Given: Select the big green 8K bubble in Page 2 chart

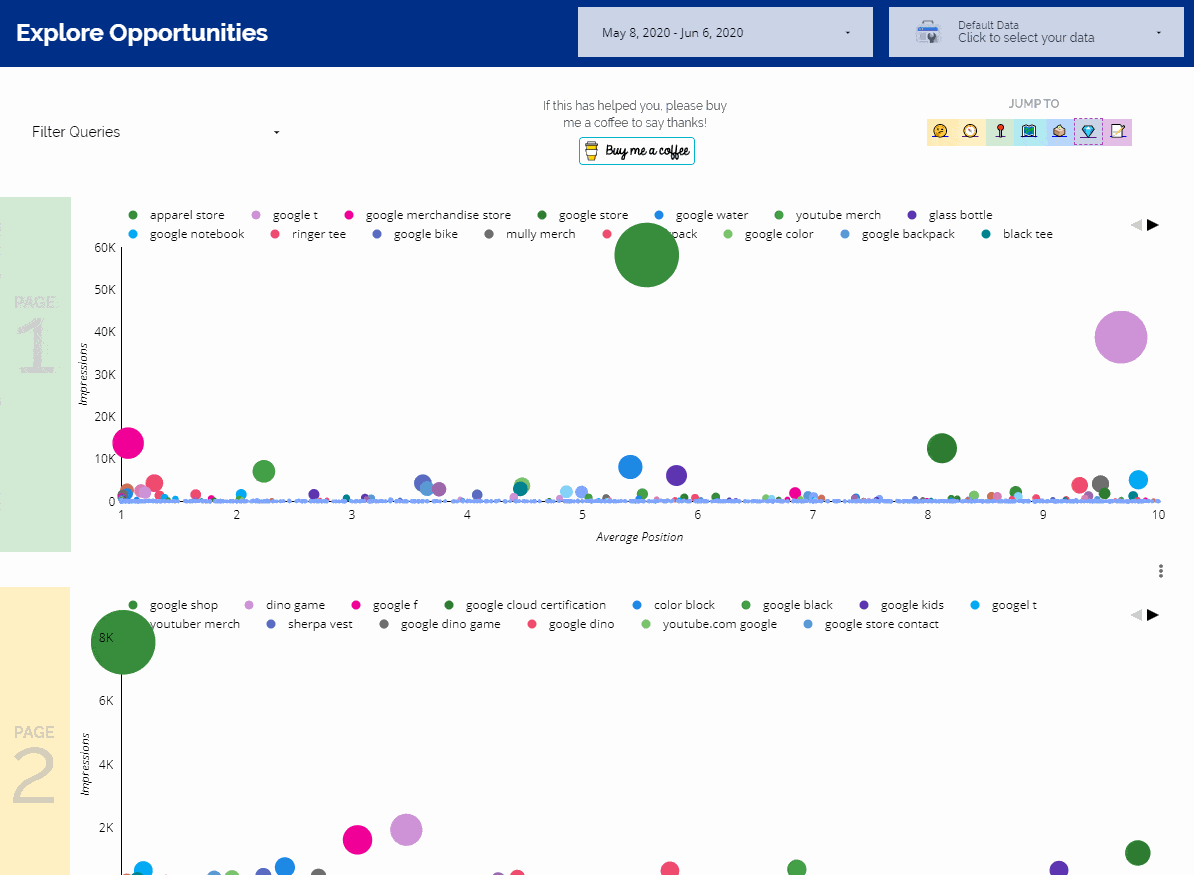Looking at the screenshot, I should (123, 642).
